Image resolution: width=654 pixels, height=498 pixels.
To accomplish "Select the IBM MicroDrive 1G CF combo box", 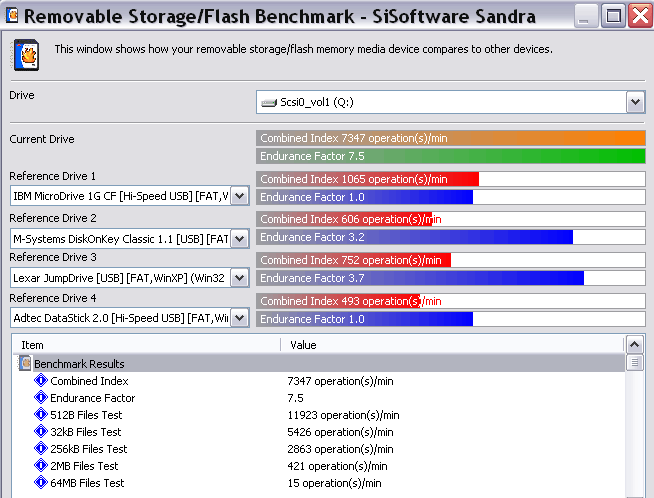I will [130, 196].
